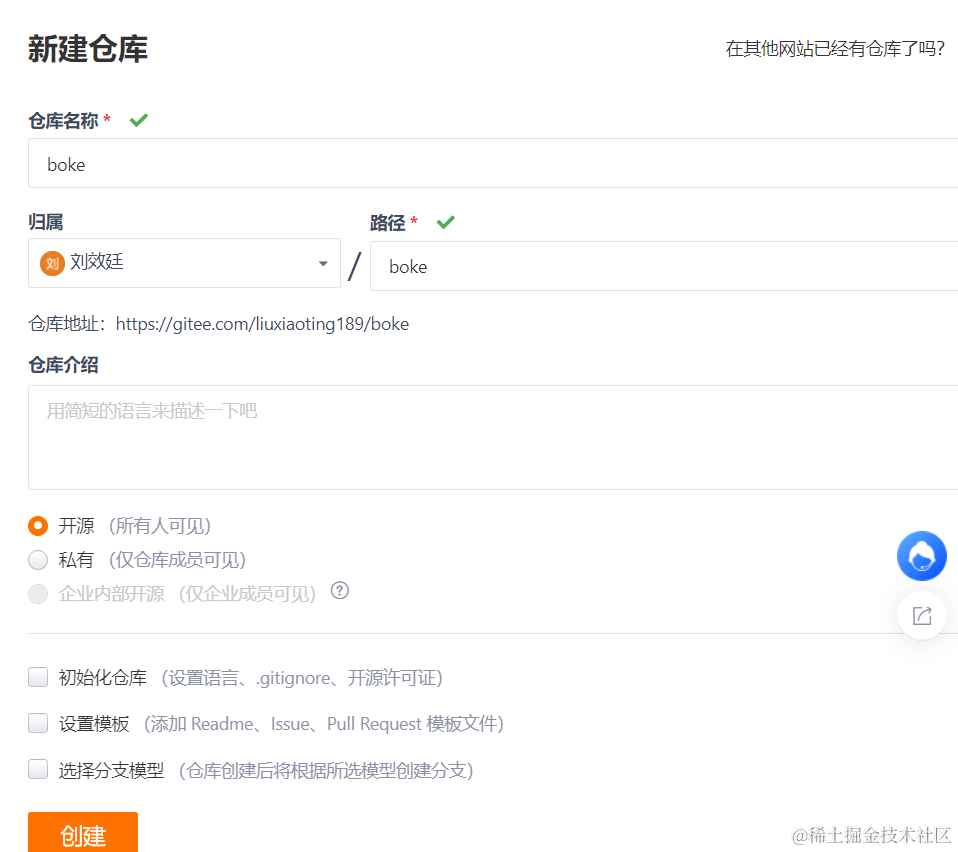The height and width of the screenshot is (852, 958).
Task: Click the circled question mark help icon
Action: [x=340, y=591]
